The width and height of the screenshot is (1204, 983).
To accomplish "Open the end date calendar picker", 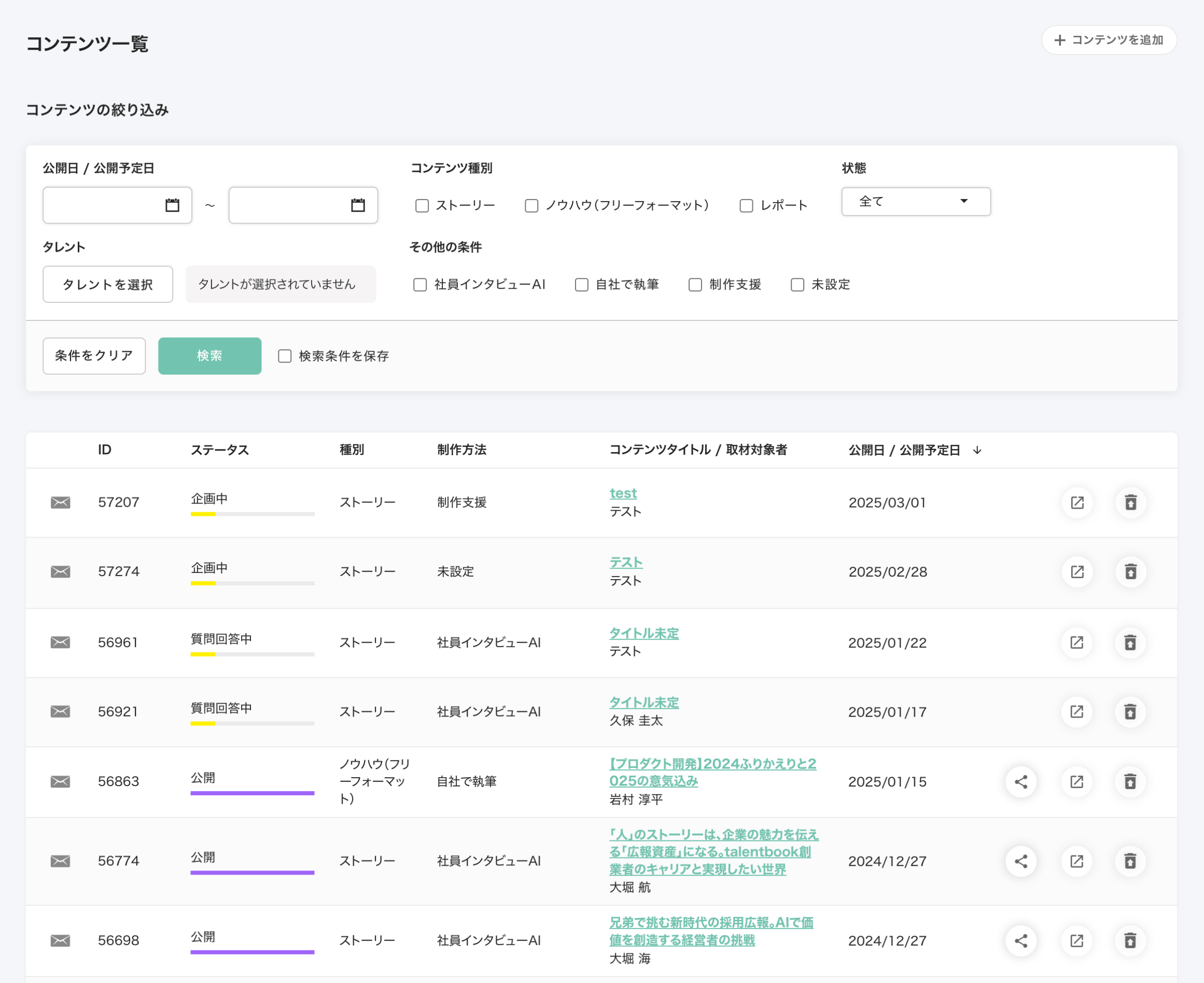I will click(357, 205).
